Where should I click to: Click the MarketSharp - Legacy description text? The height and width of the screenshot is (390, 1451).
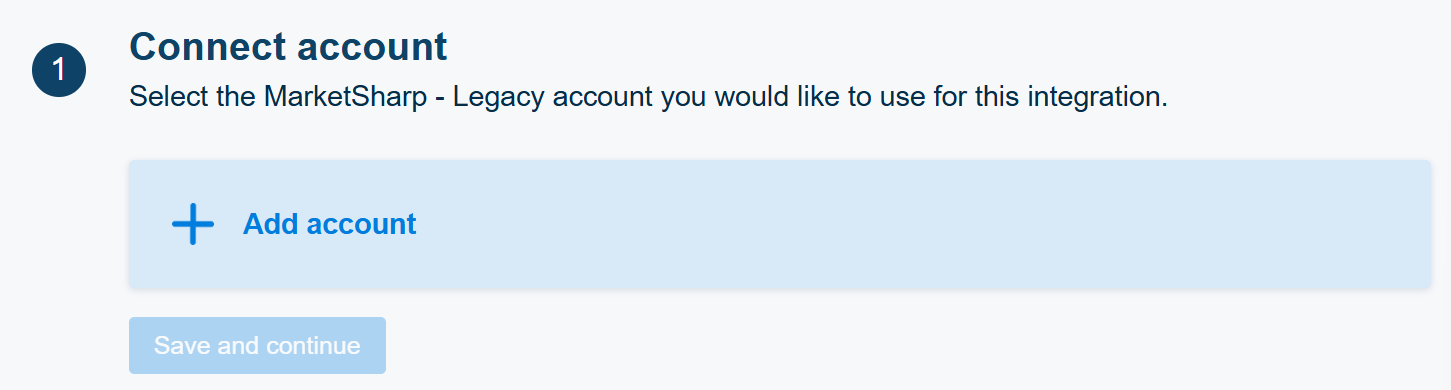648,98
